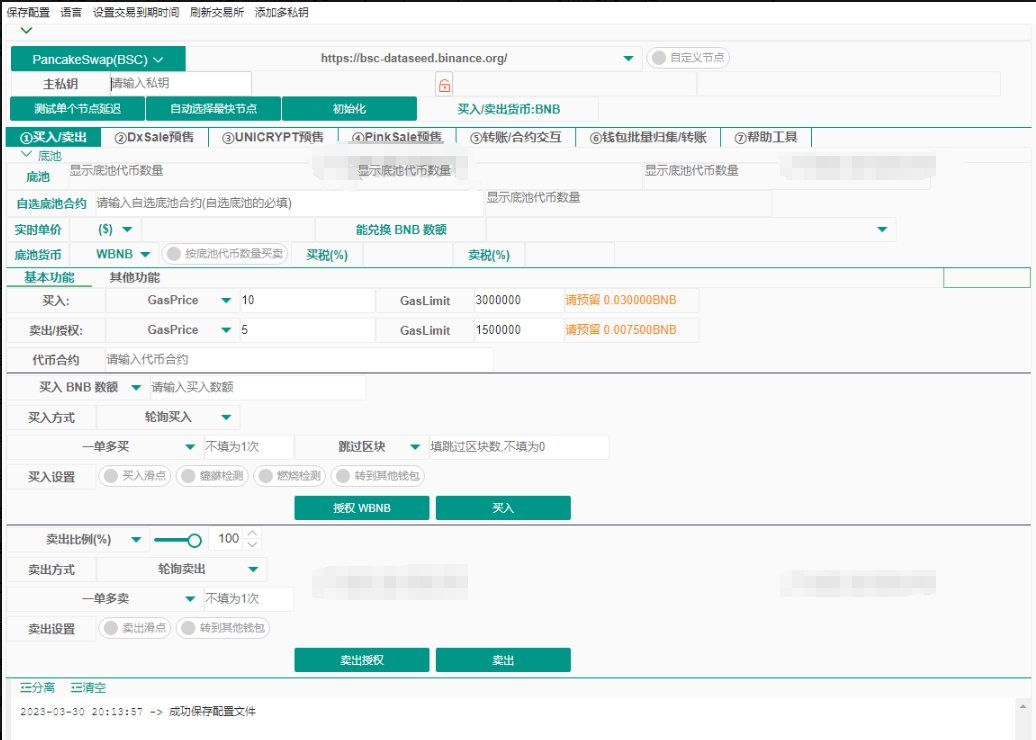
Task: Switch to the ⑥钱包批量归集/转账 tab
Action: click(648, 137)
